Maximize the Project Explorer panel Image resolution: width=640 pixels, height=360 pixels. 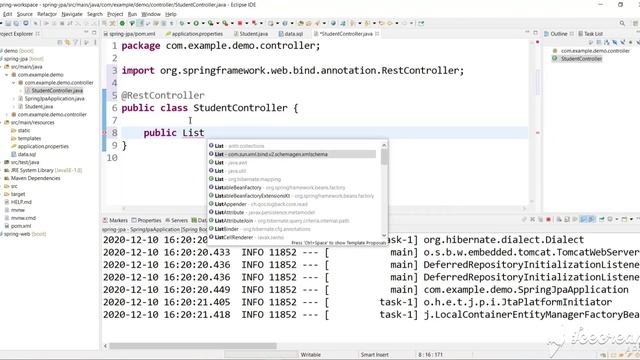click(x=94, y=32)
